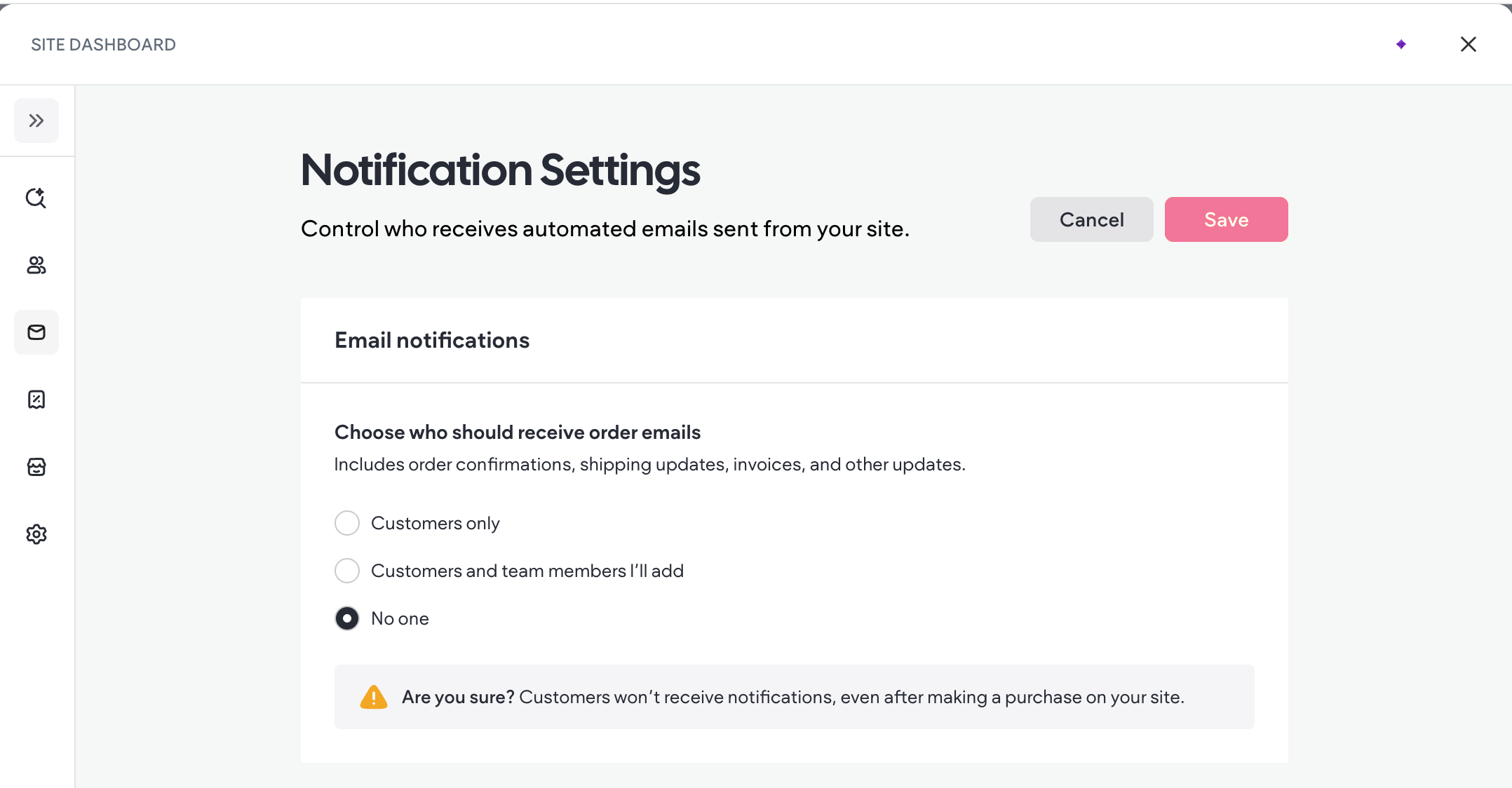
Task: Expand the sidebar with the double chevron
Action: pyautogui.click(x=36, y=121)
